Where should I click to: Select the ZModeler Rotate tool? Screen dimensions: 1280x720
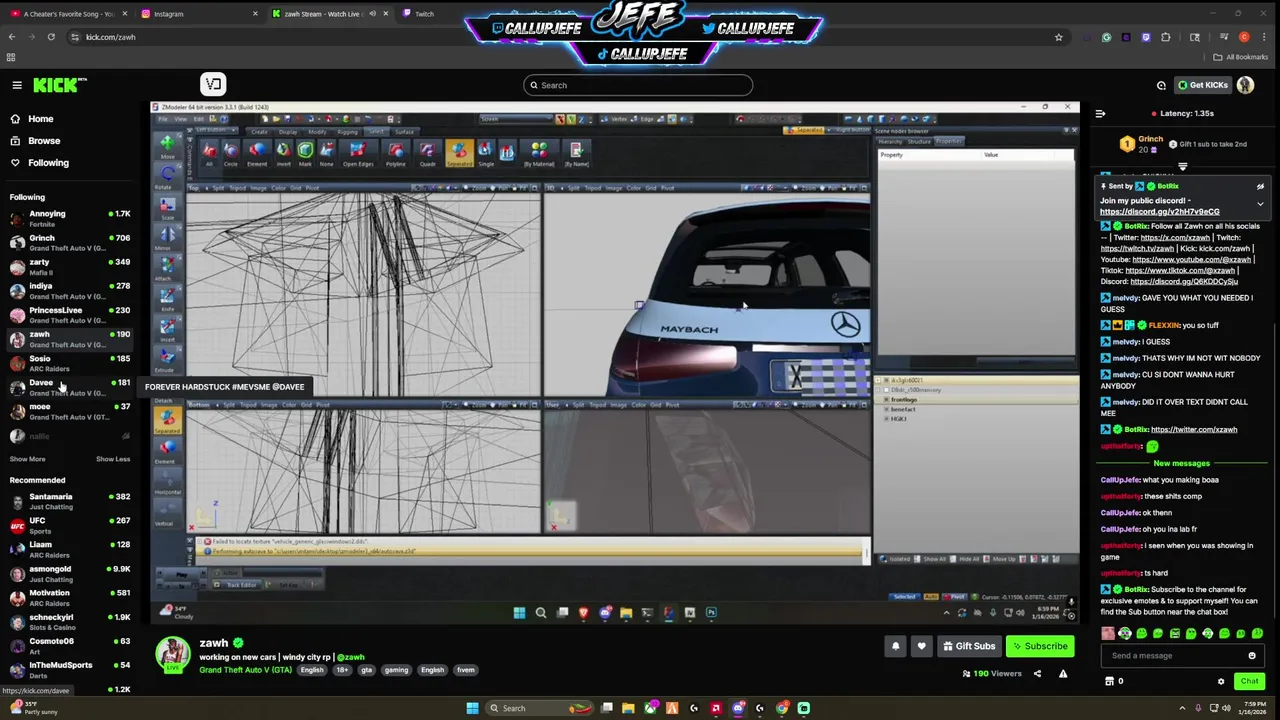[167, 174]
